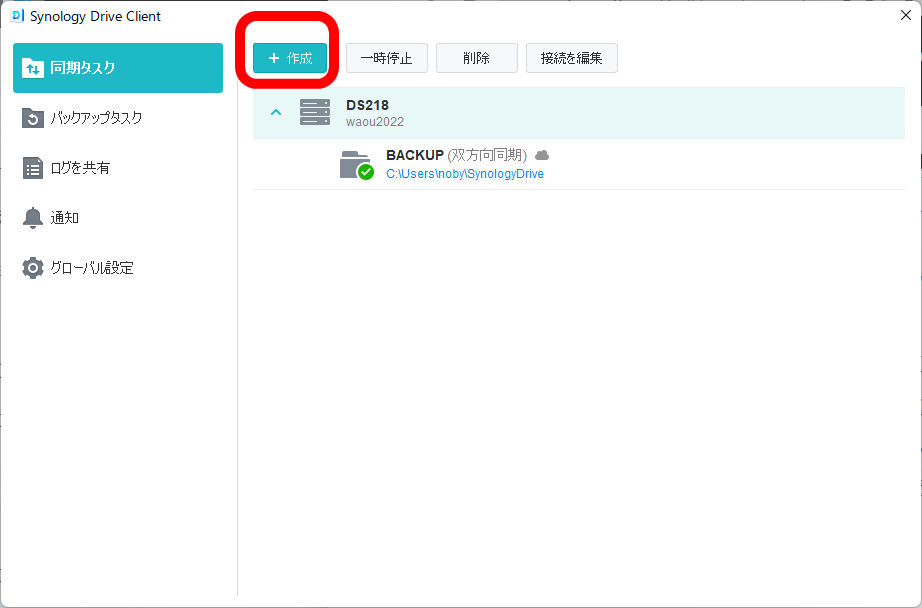Click the sync arrows icon in 同期タスク

click(32, 68)
